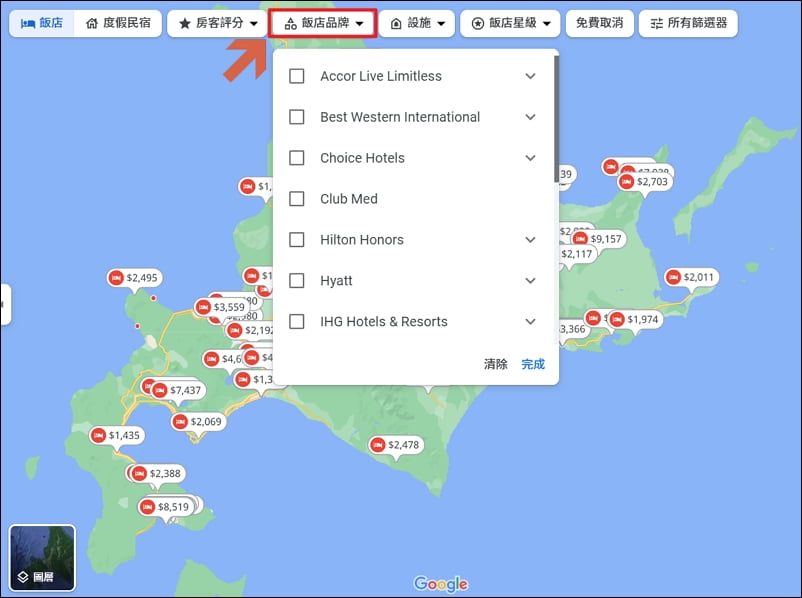This screenshot has width=802, height=598.
Task: Open the $1,435 hotel pin
Action: [117, 435]
